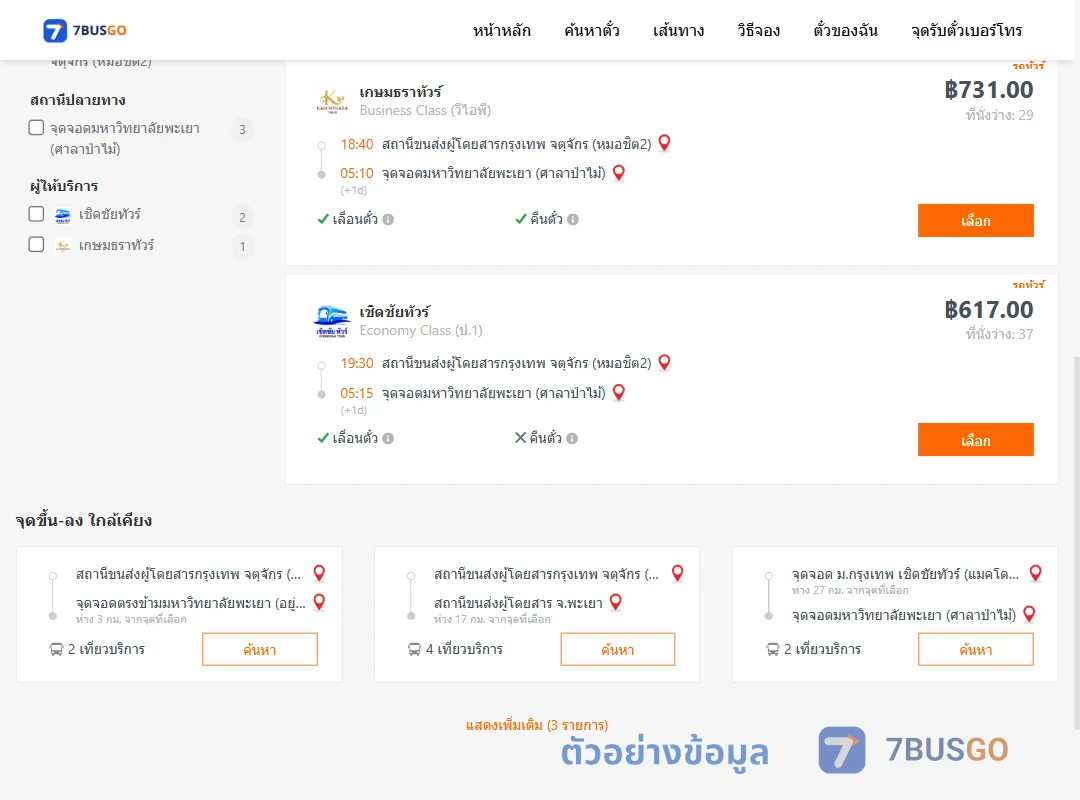Show map pin for 05:10 arrival stop
The image size is (1080, 800).
coord(619,172)
